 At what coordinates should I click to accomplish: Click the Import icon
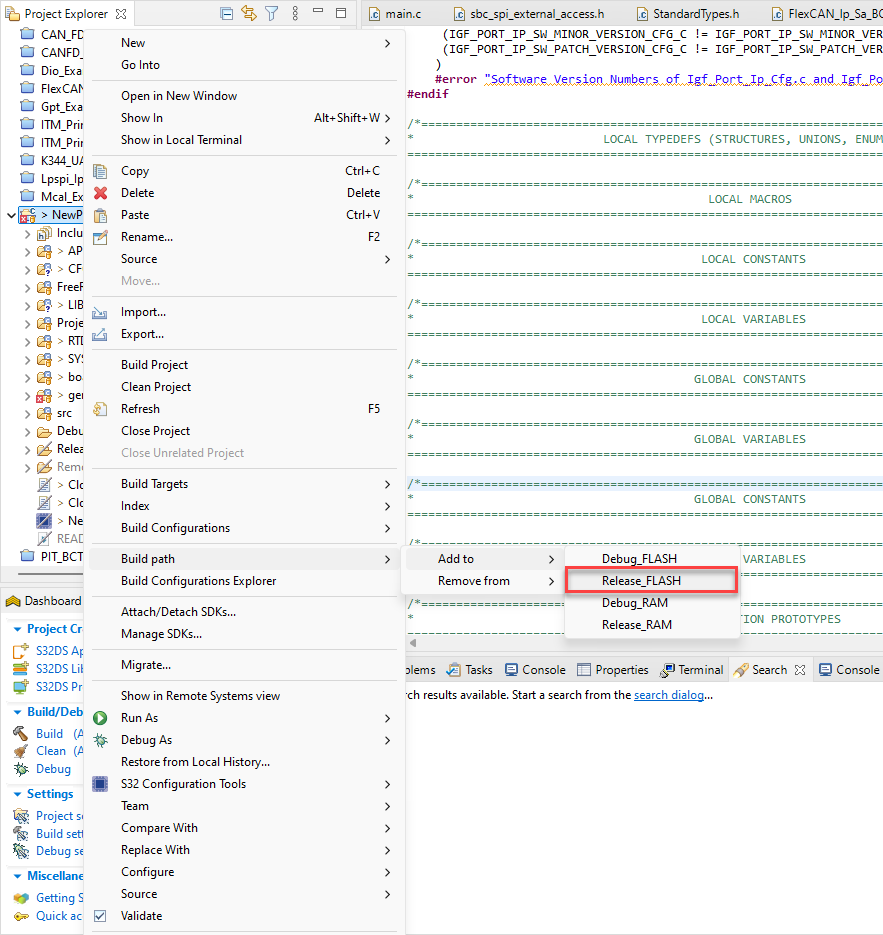[100, 312]
